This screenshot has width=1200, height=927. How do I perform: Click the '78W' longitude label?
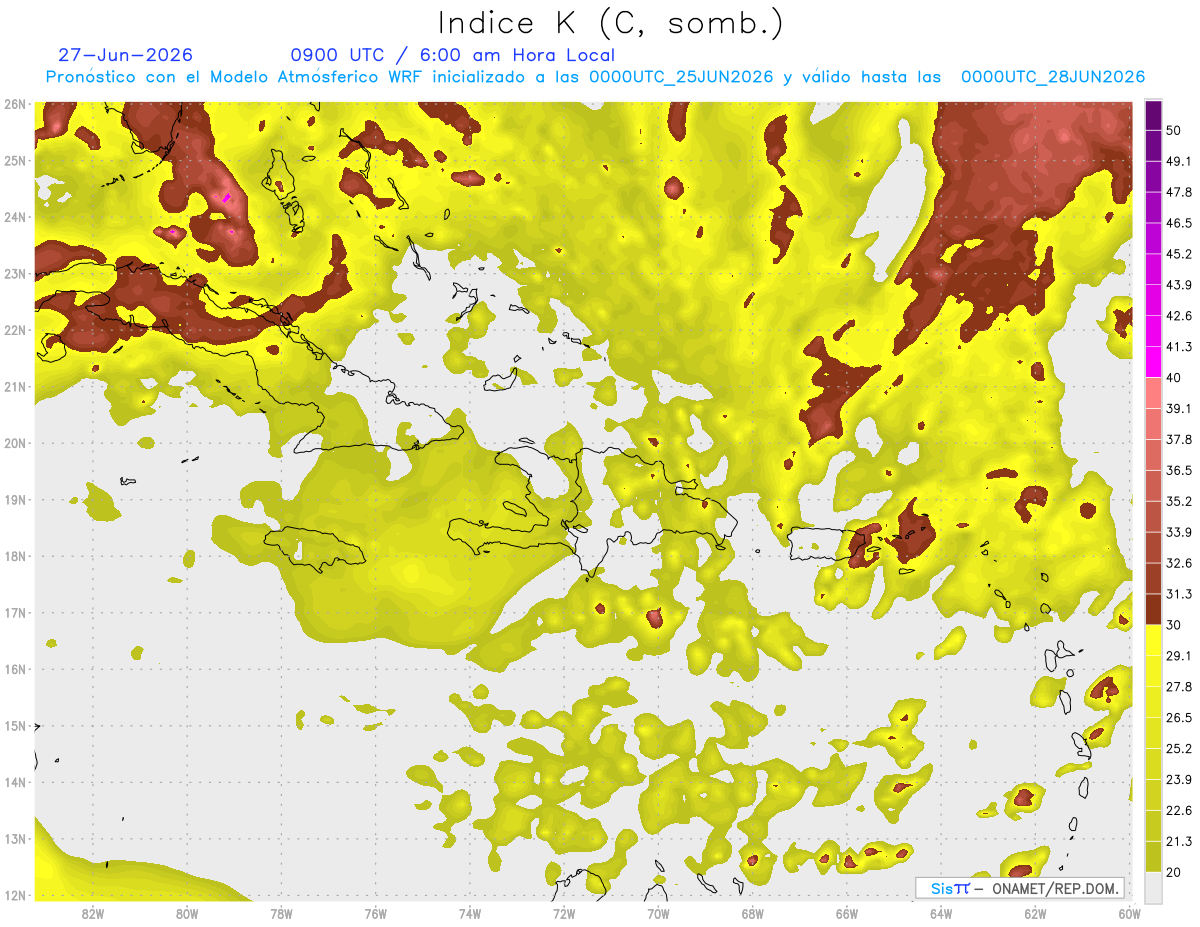click(281, 914)
